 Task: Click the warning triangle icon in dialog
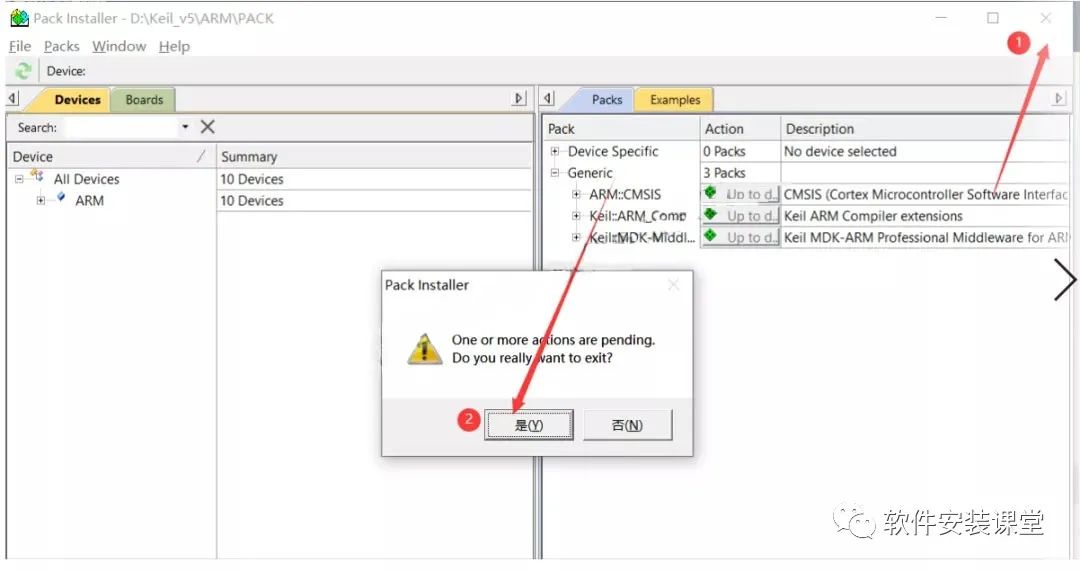coord(424,349)
